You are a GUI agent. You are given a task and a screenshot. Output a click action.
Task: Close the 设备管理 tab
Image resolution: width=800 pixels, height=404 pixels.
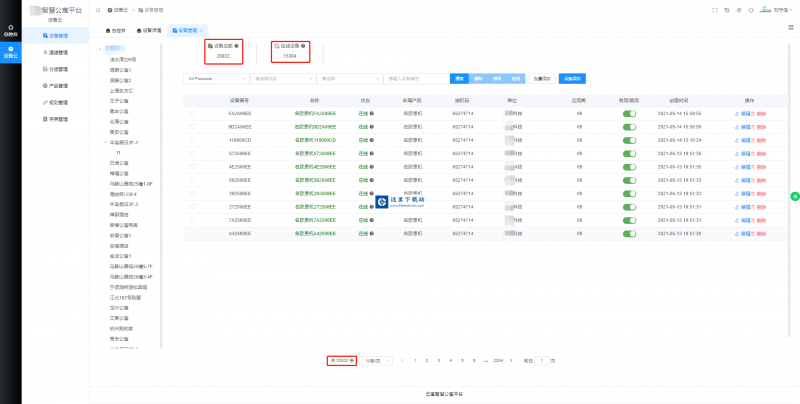coord(203,31)
